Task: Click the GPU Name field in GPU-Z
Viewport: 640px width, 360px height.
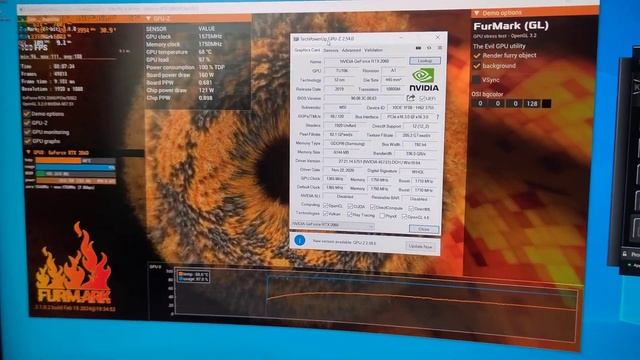Action: click(x=365, y=61)
